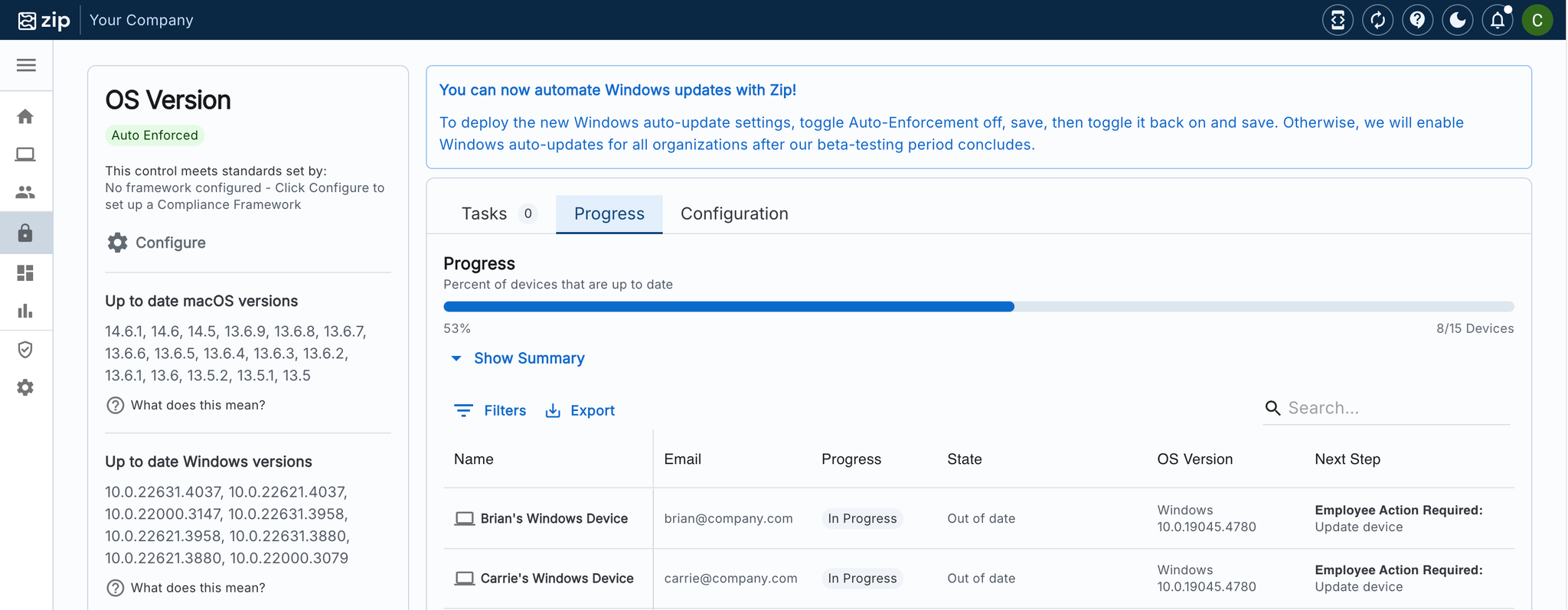Viewport: 1568px width, 610px height.
Task: Toggle dark mode moon icon
Action: (1457, 20)
